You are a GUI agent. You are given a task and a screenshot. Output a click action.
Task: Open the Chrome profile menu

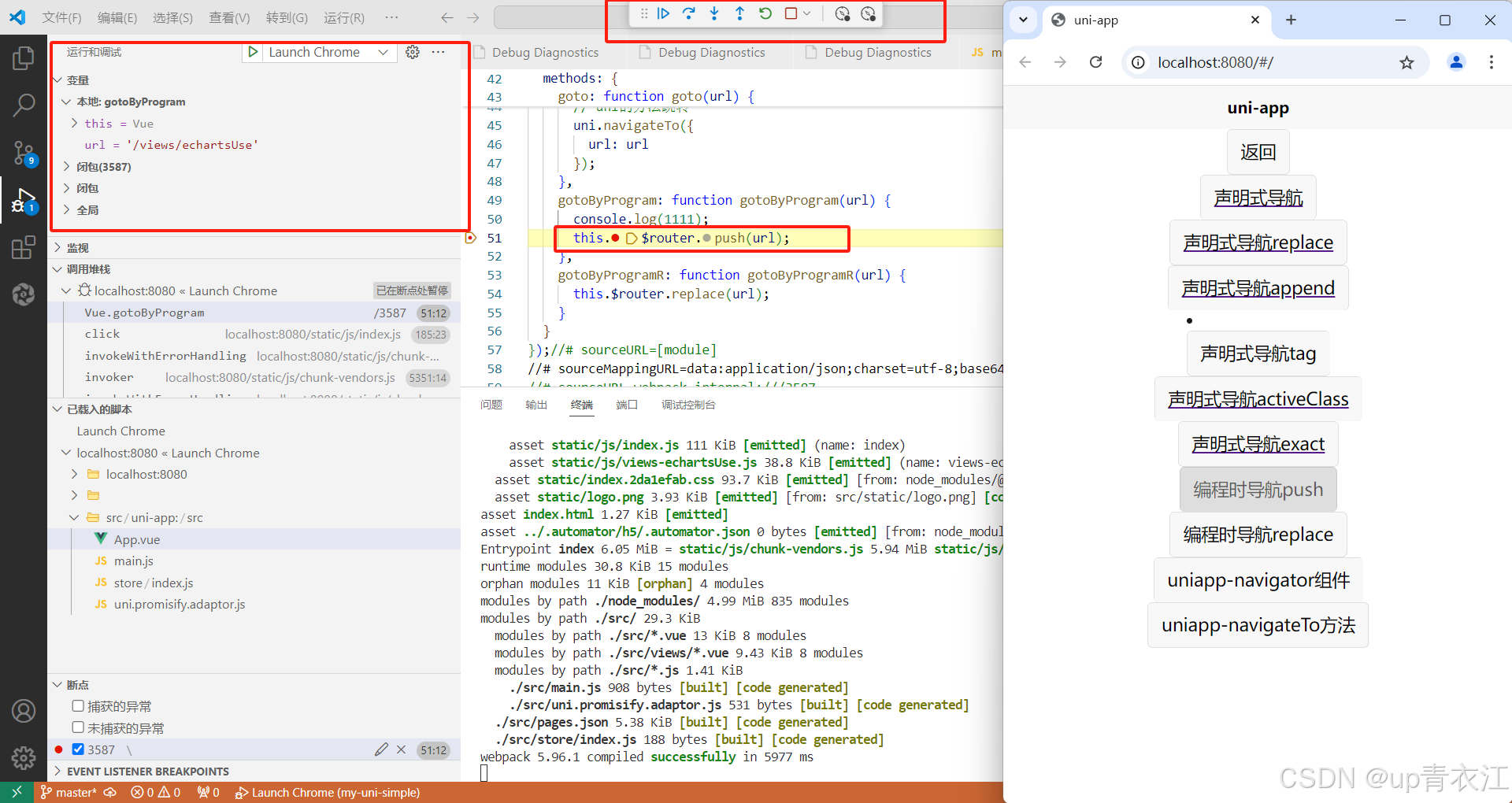coord(1456,62)
